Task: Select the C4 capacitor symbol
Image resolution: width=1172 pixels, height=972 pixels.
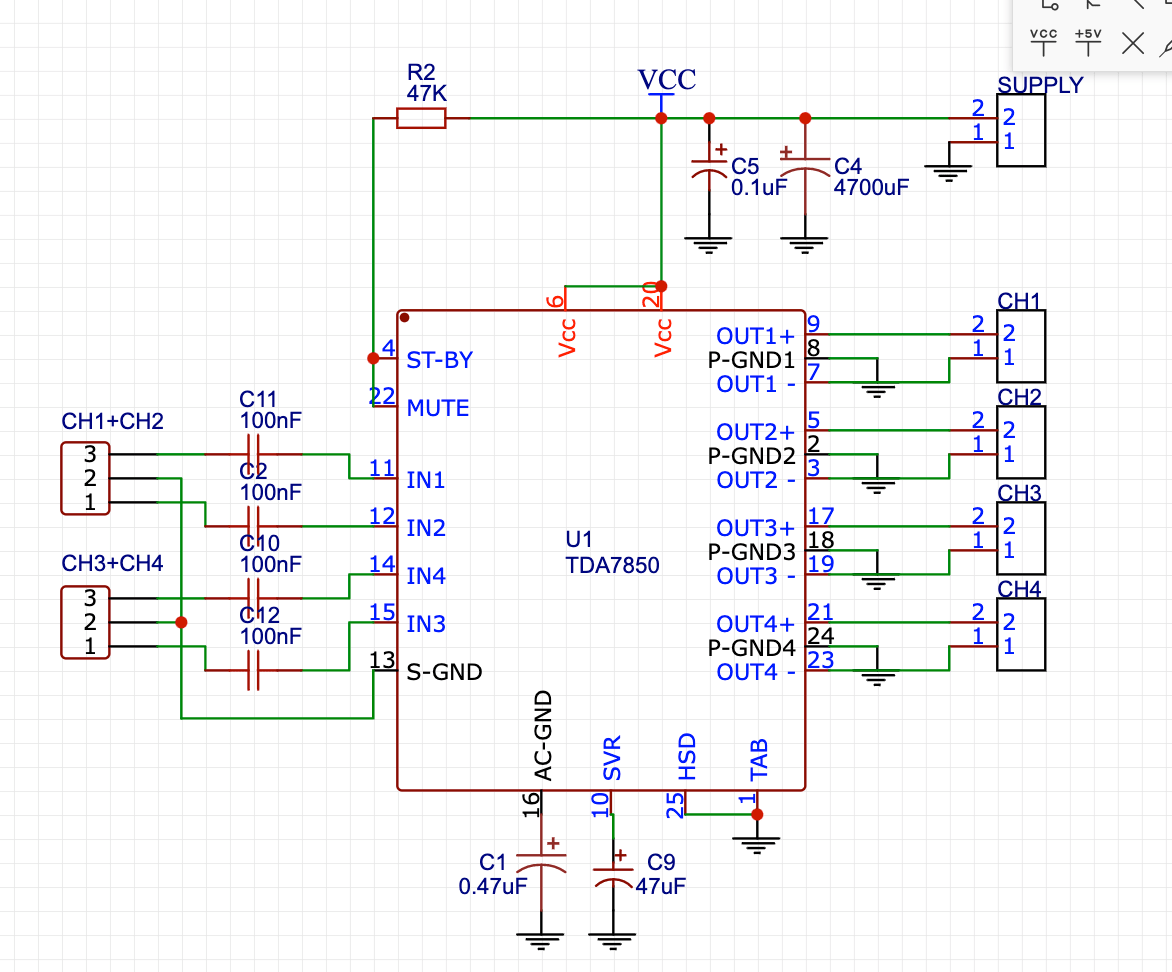Action: tap(804, 167)
